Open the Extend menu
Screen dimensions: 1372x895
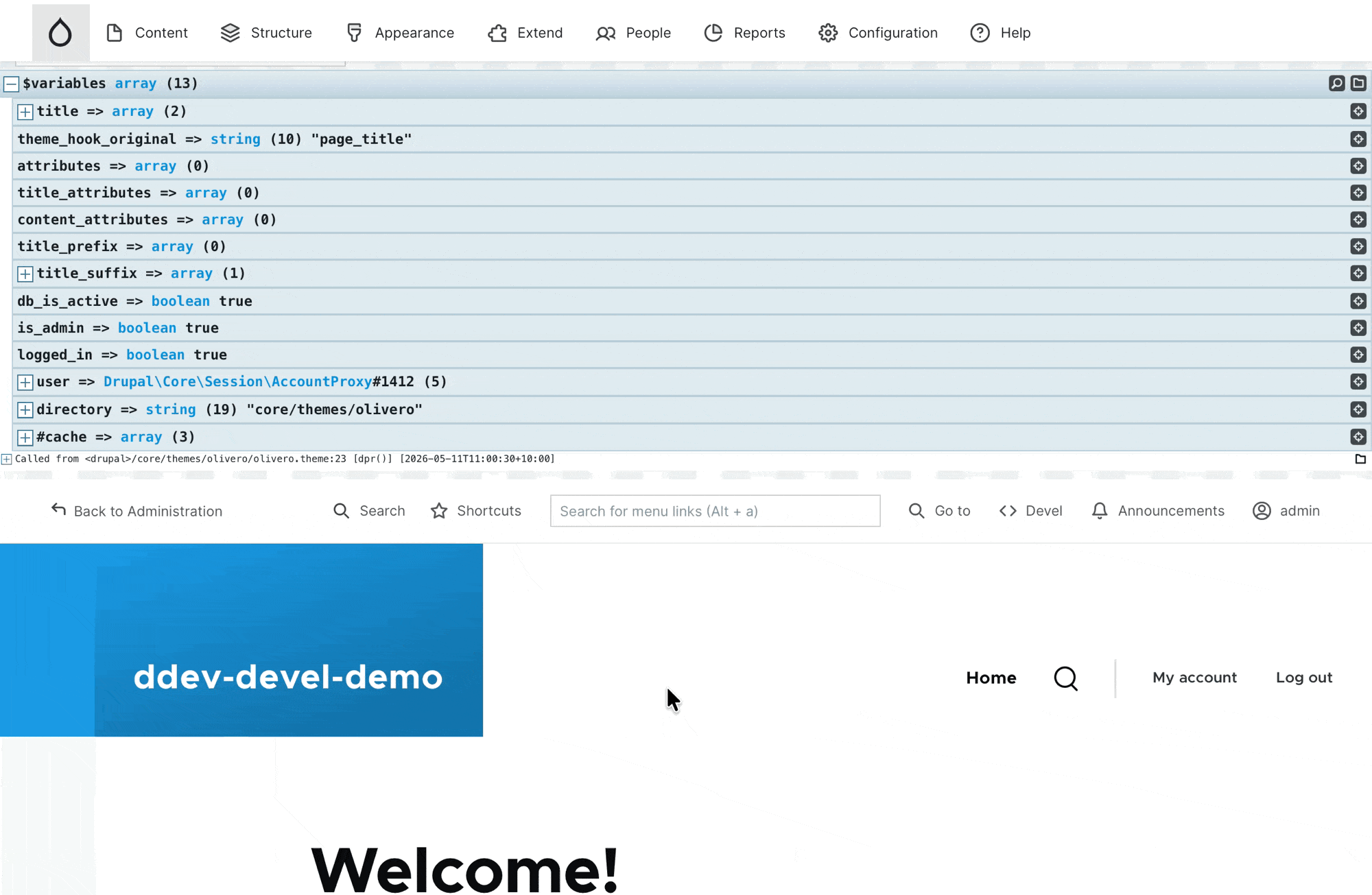click(525, 33)
